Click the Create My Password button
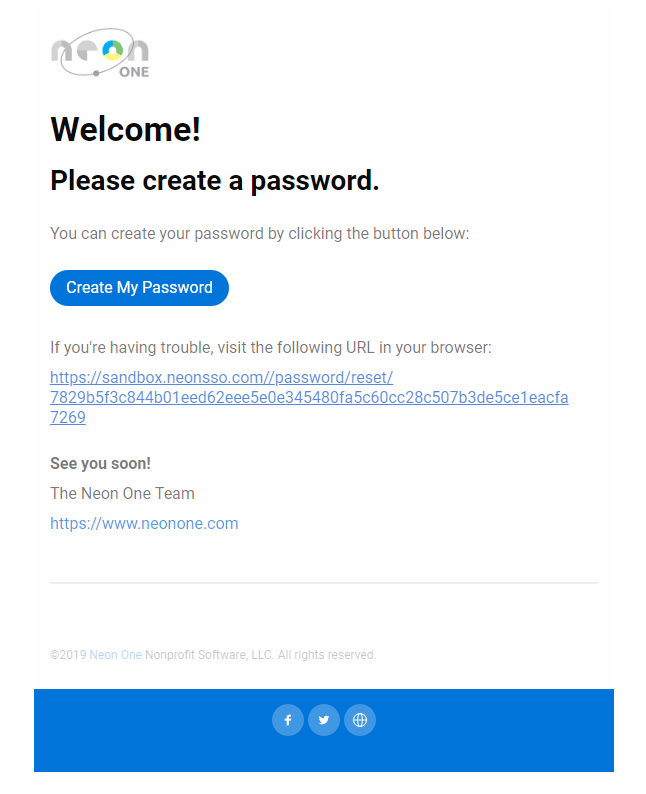This screenshot has width=646, height=794. coord(139,288)
